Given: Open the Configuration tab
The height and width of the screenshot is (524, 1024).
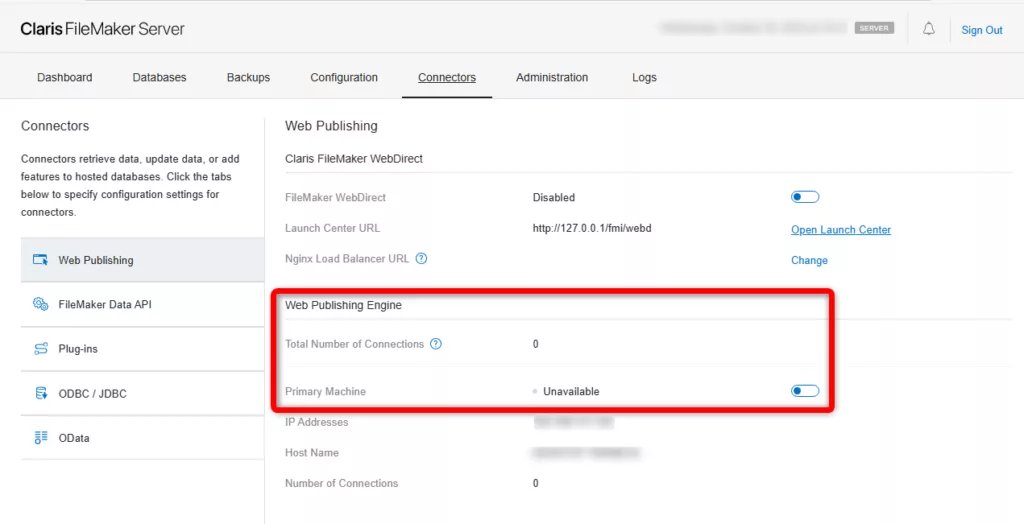Looking at the screenshot, I should tap(344, 77).
